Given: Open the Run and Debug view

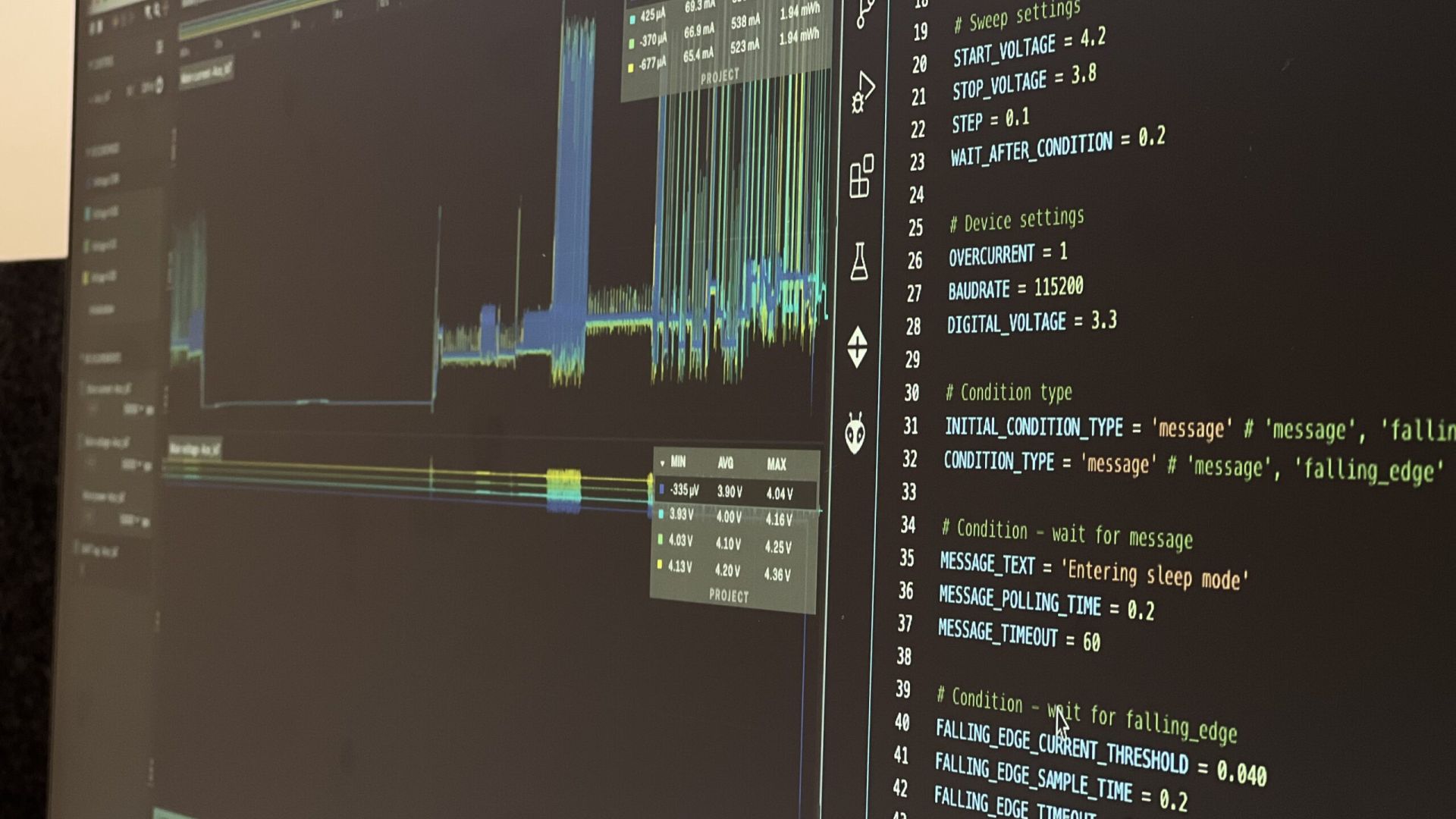Looking at the screenshot, I should pyautogui.click(x=862, y=93).
